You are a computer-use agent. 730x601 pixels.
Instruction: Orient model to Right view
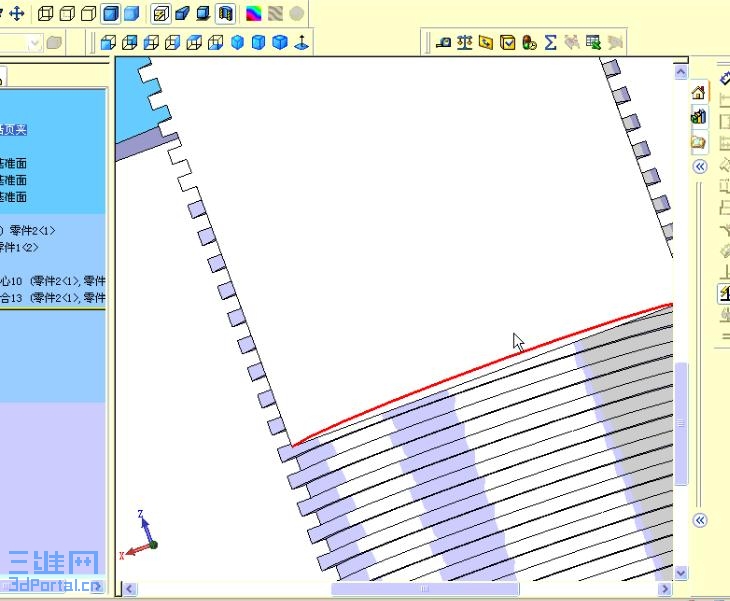173,43
